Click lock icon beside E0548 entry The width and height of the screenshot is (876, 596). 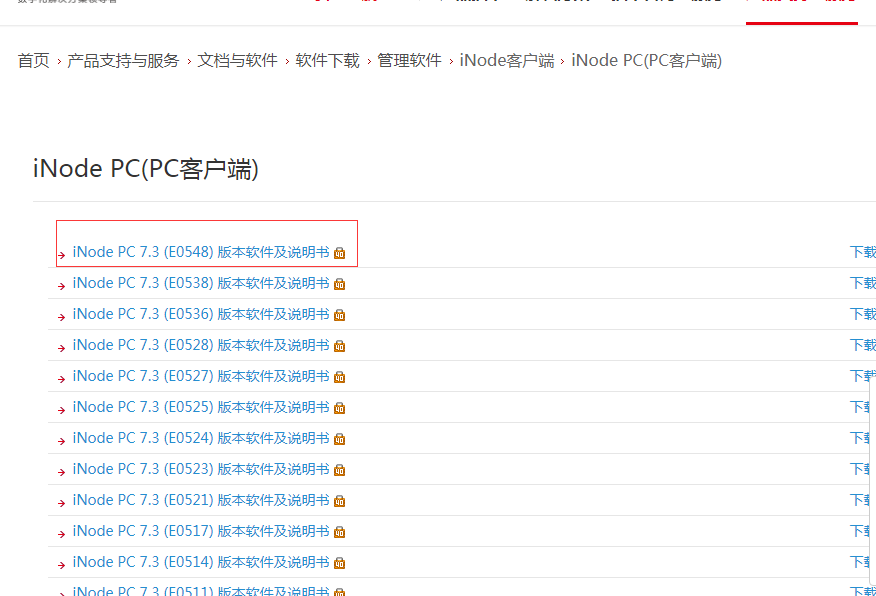(x=339, y=253)
